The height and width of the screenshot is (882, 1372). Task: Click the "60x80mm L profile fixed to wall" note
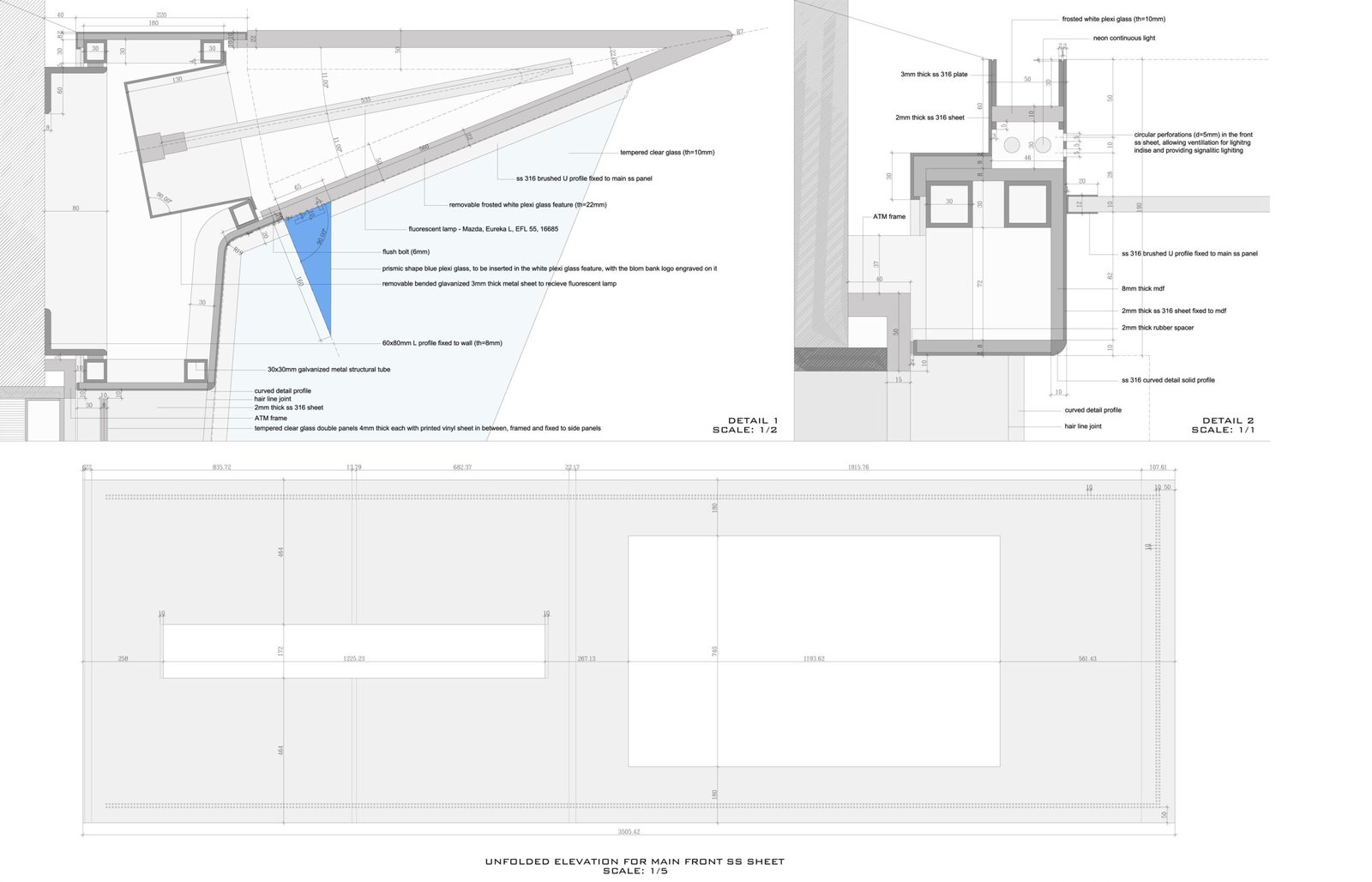[442, 343]
